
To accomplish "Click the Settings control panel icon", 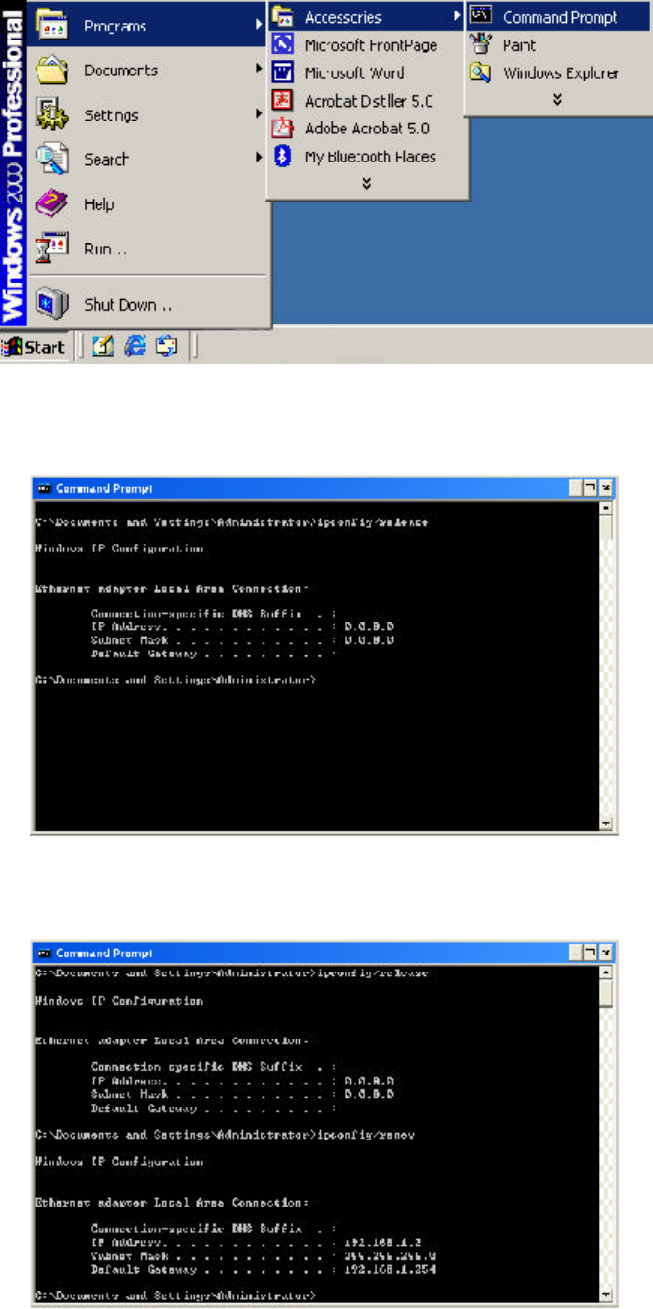I will pyautogui.click(x=51, y=115).
